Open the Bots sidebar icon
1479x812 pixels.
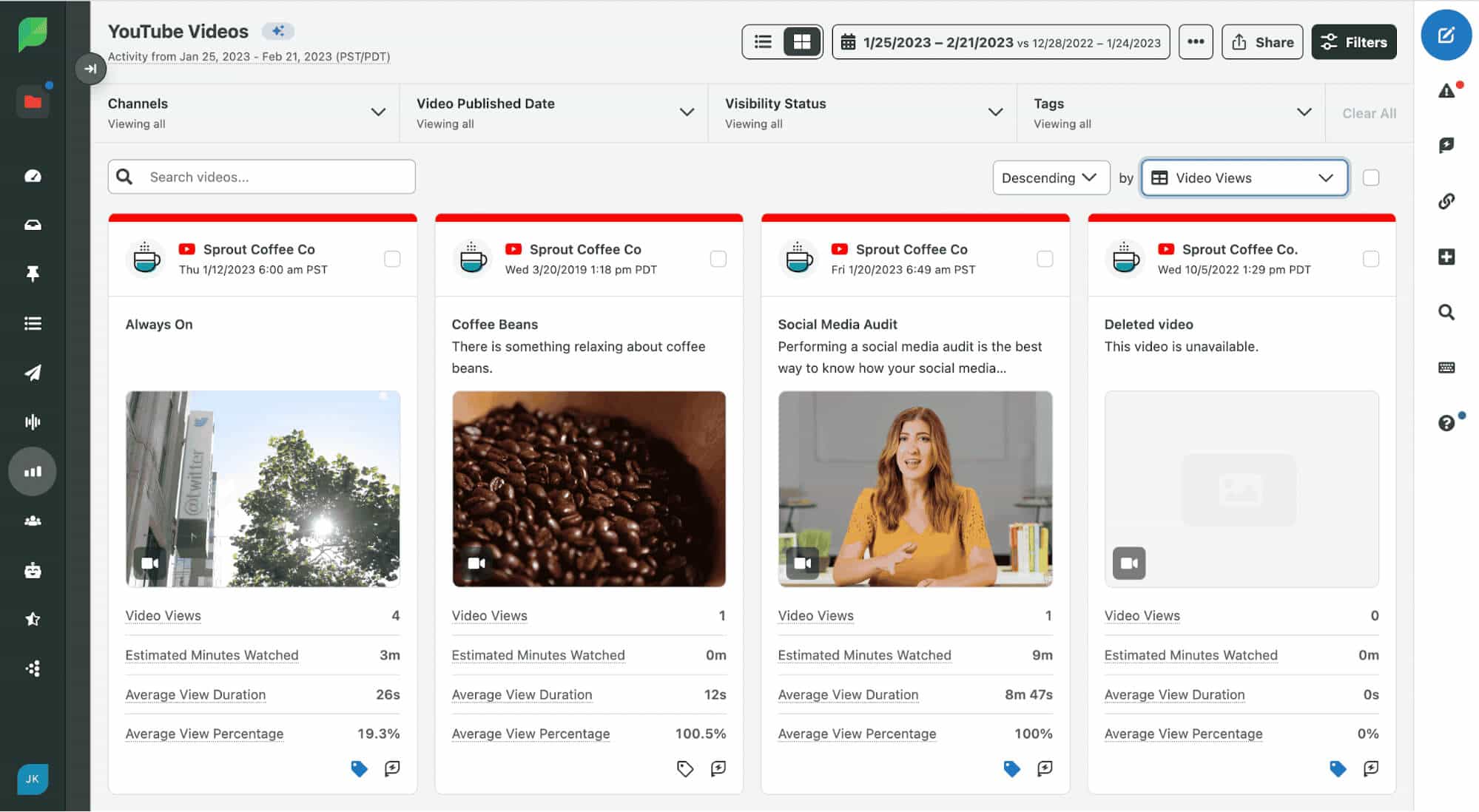tap(33, 570)
